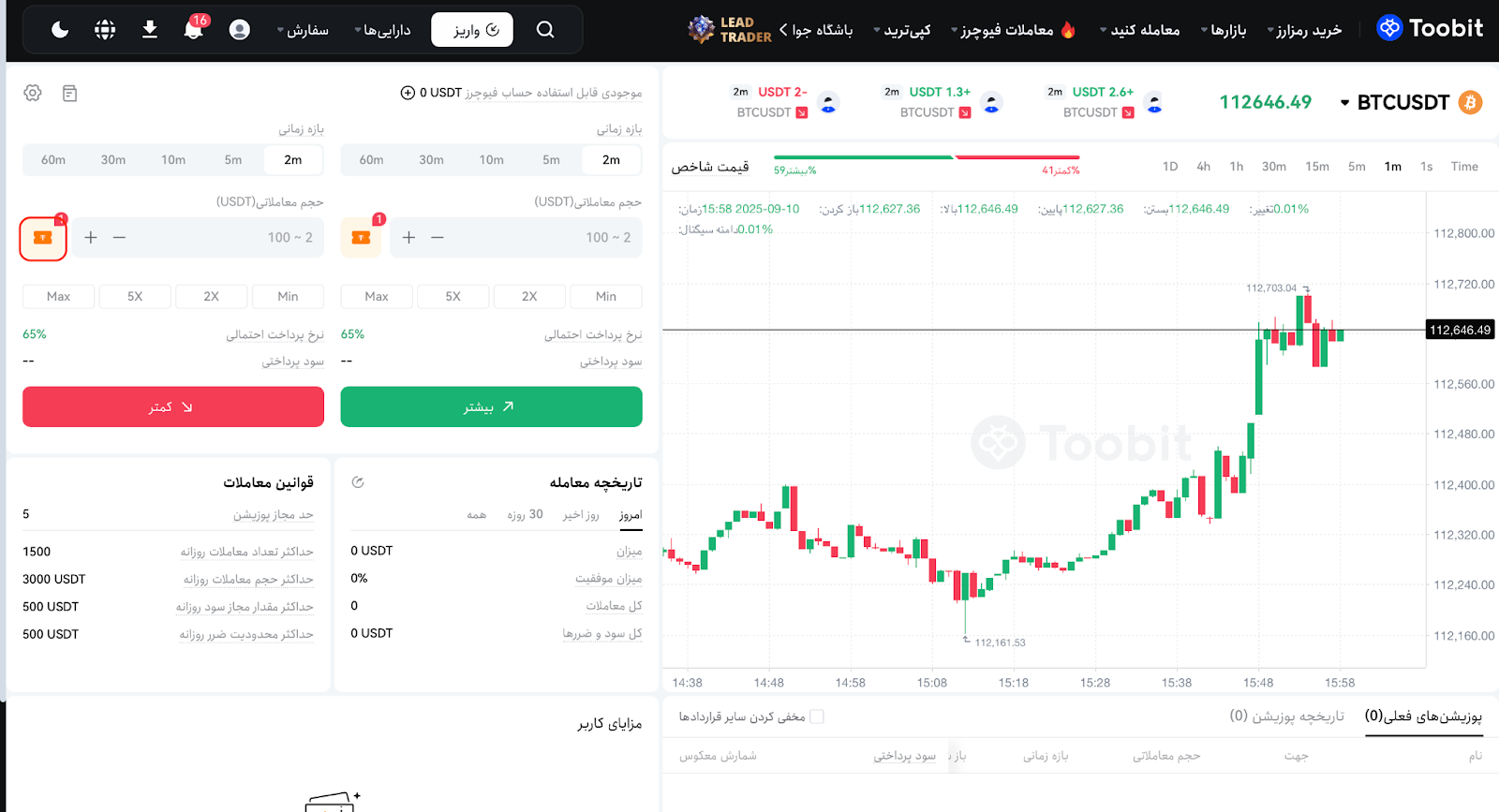Click the green بیشتر buy button
Viewport: 1499px width, 812px height.
coord(492,406)
